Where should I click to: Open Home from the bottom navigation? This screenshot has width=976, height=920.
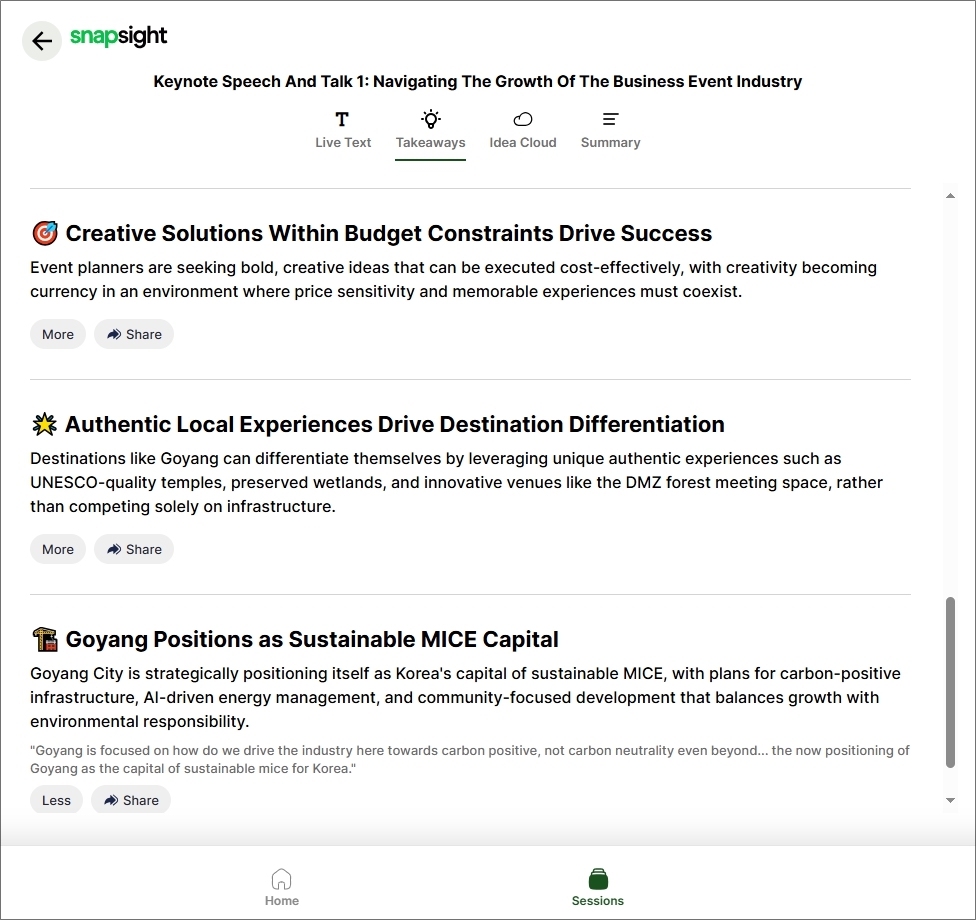point(282,887)
